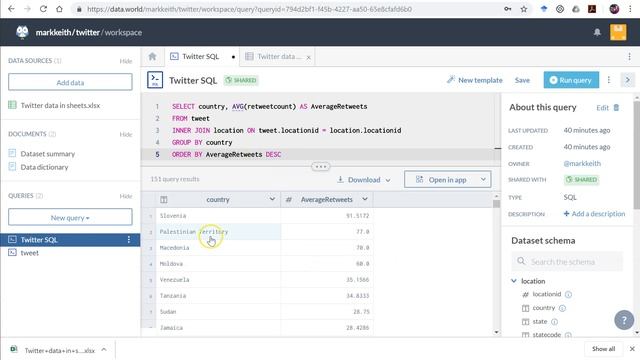Show info for locationid column
The height and width of the screenshot is (360, 640).
point(568,294)
